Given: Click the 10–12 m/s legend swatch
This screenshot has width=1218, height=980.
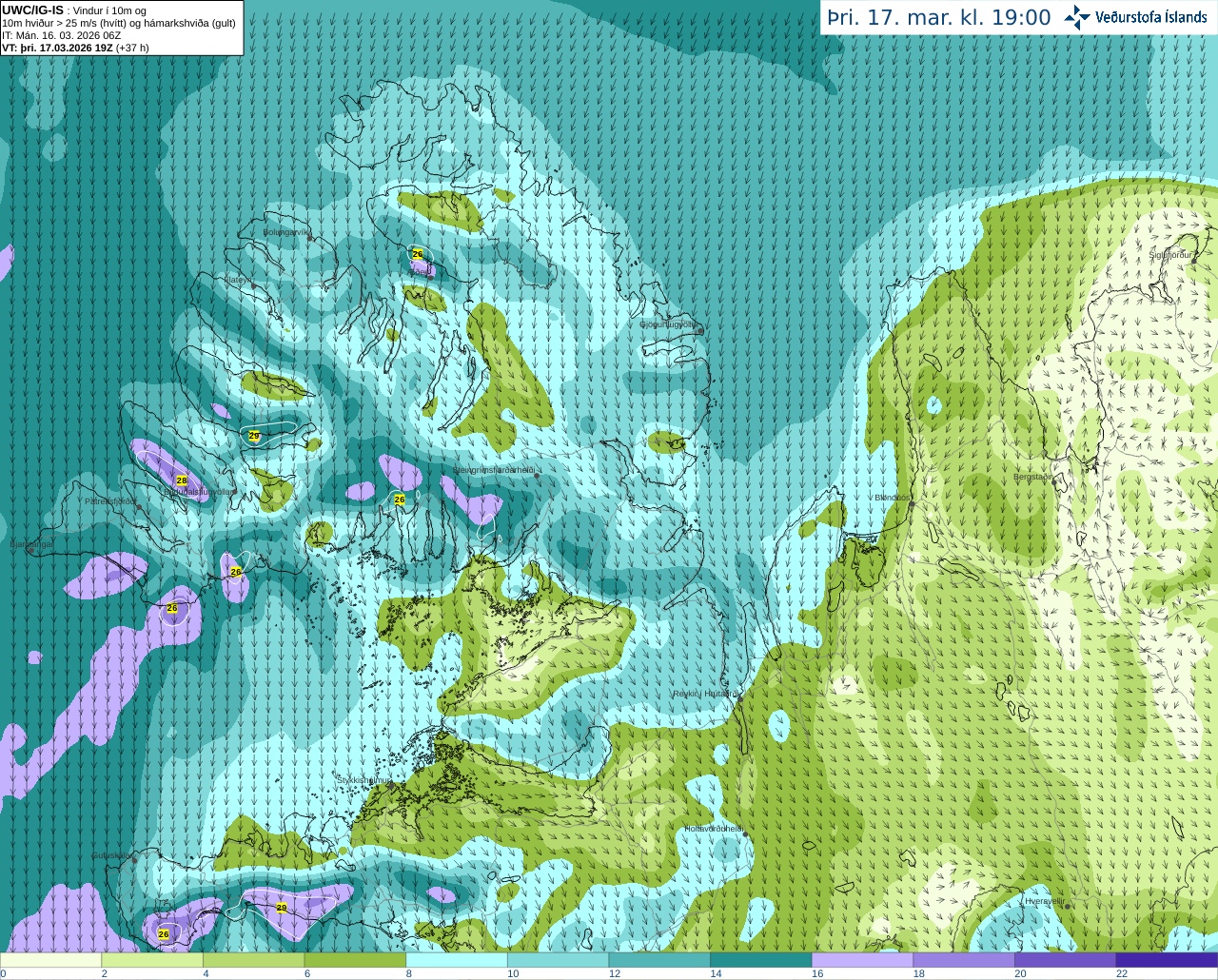Looking at the screenshot, I should pos(558,959).
